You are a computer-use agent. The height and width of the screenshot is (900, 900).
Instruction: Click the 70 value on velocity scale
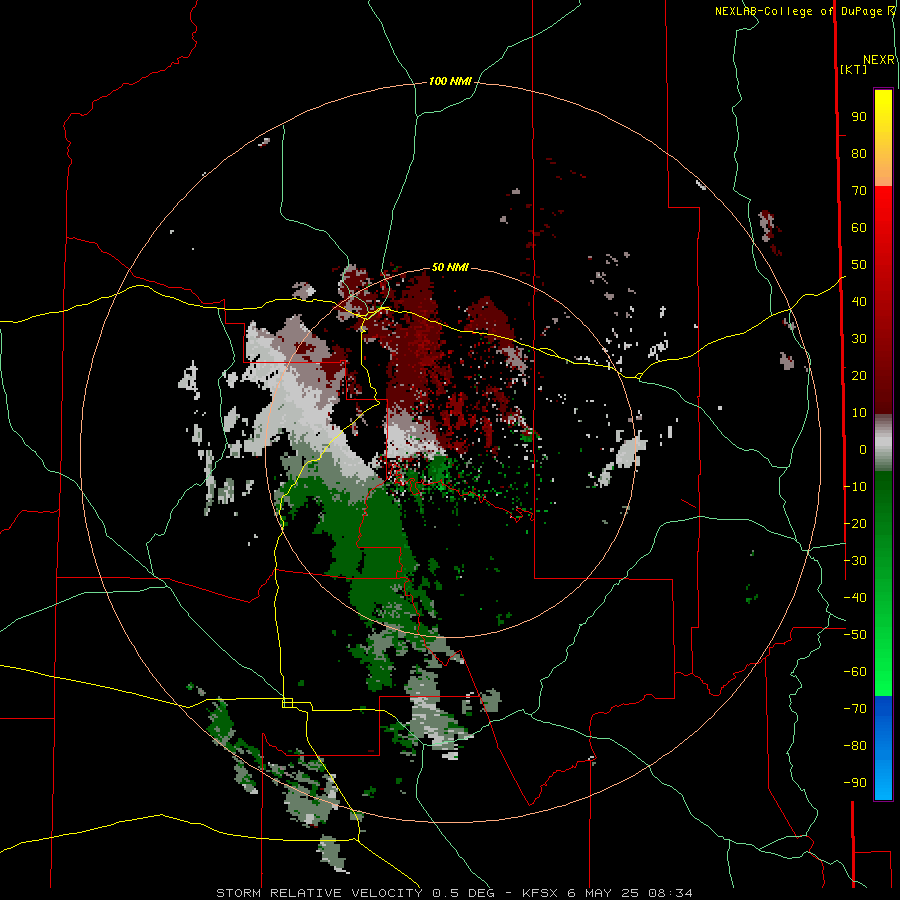[x=859, y=191]
